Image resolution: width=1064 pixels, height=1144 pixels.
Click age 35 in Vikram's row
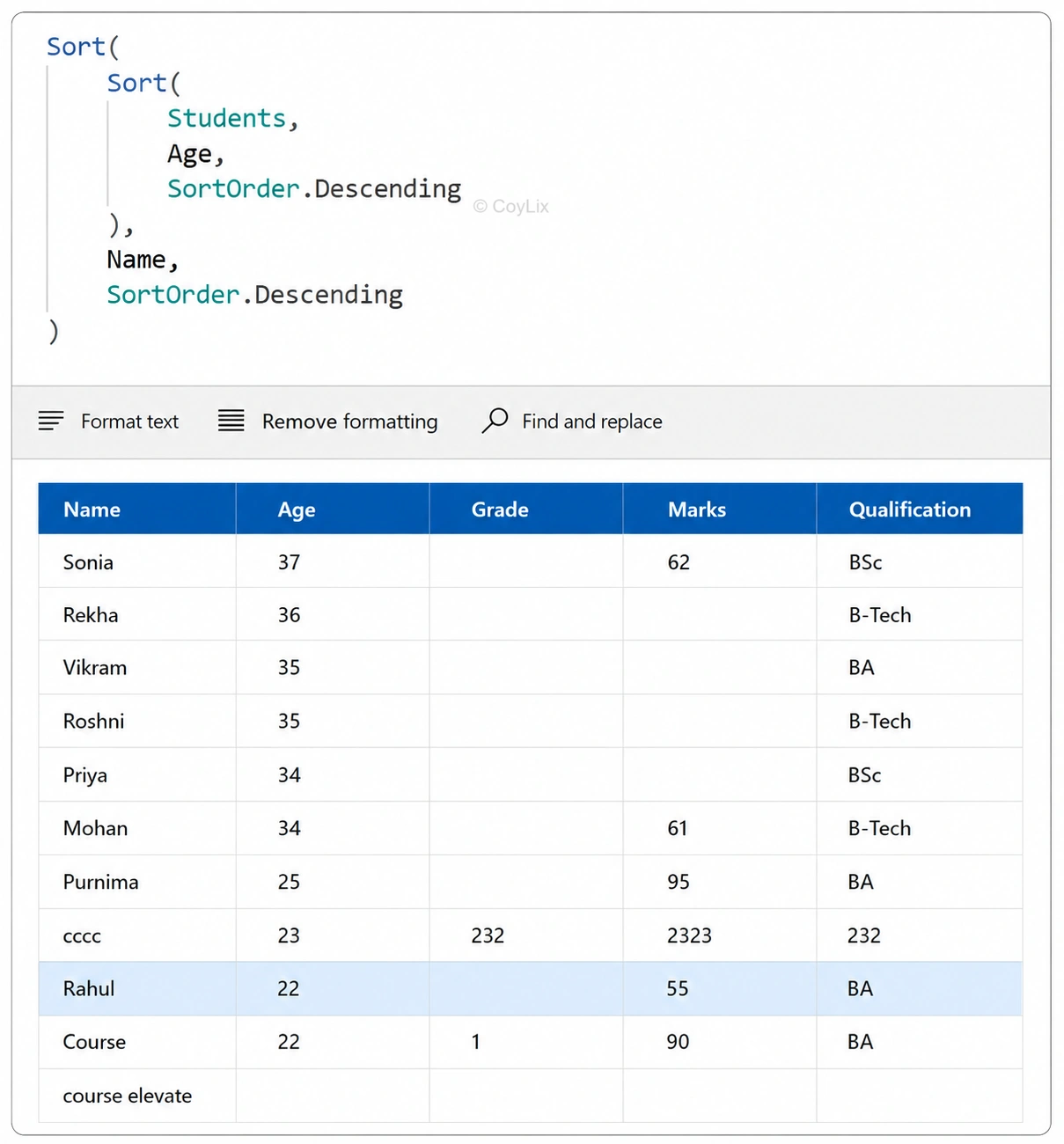click(x=289, y=668)
